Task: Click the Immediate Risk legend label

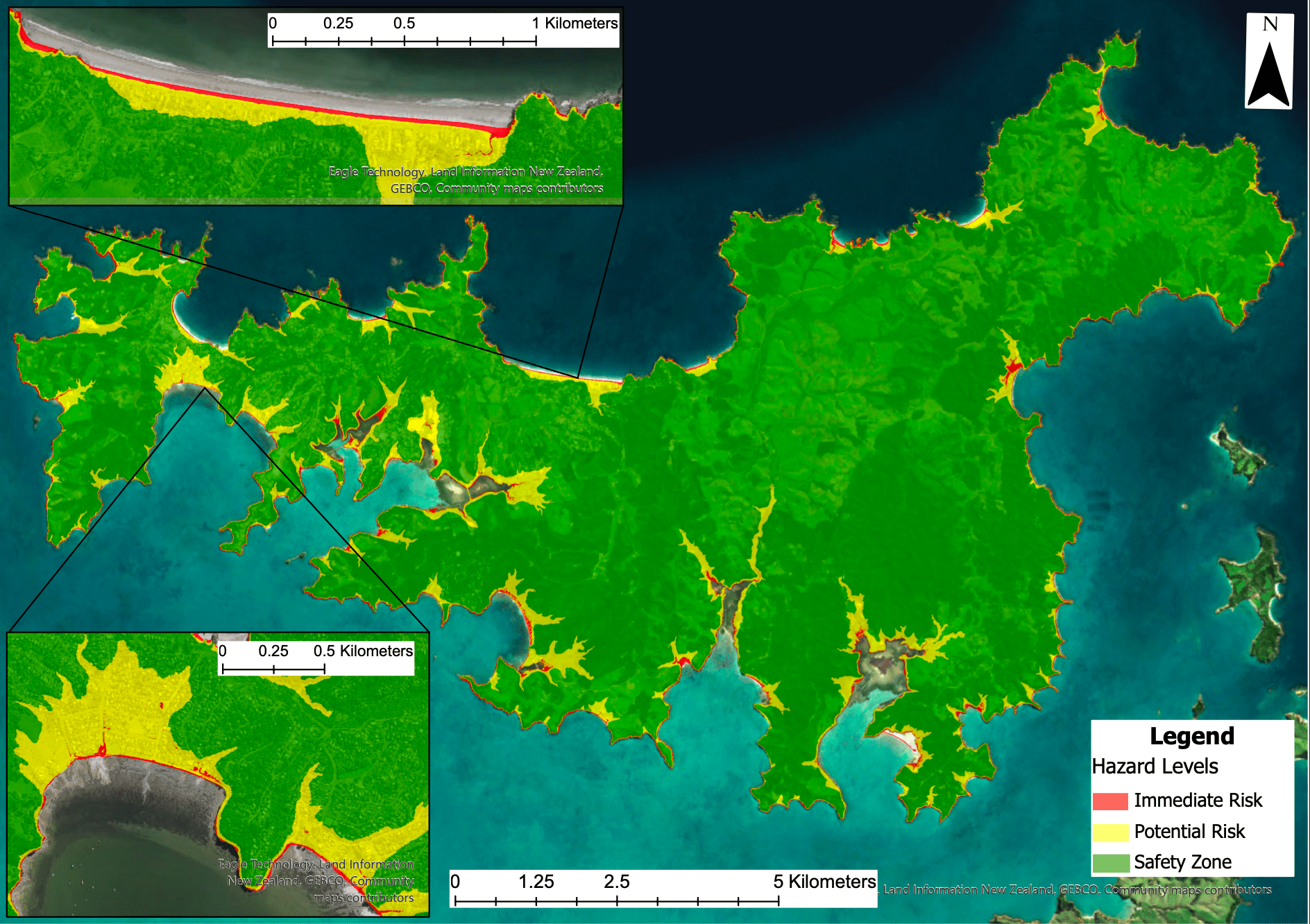Action: click(1198, 801)
